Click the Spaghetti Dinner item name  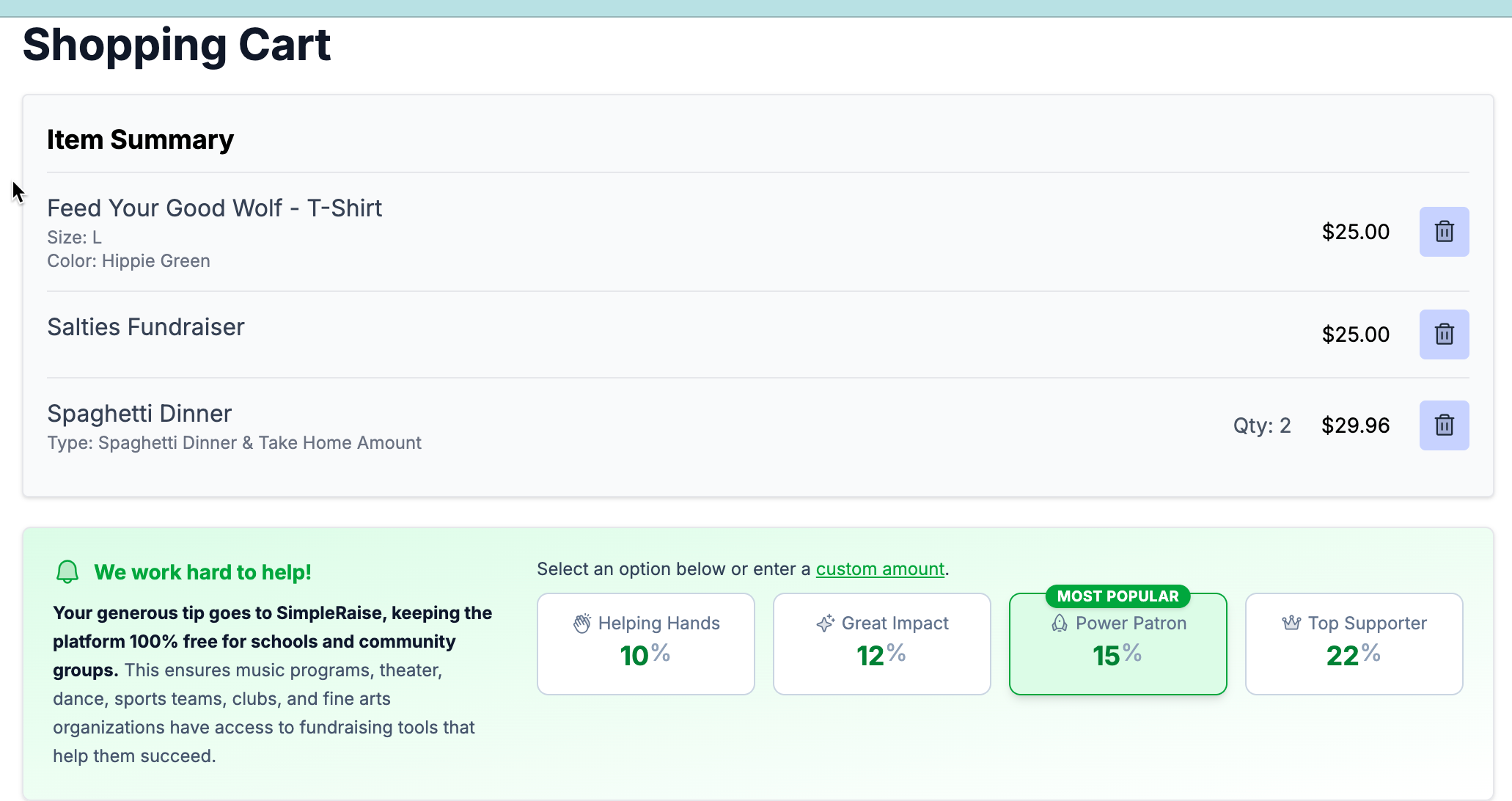point(139,414)
